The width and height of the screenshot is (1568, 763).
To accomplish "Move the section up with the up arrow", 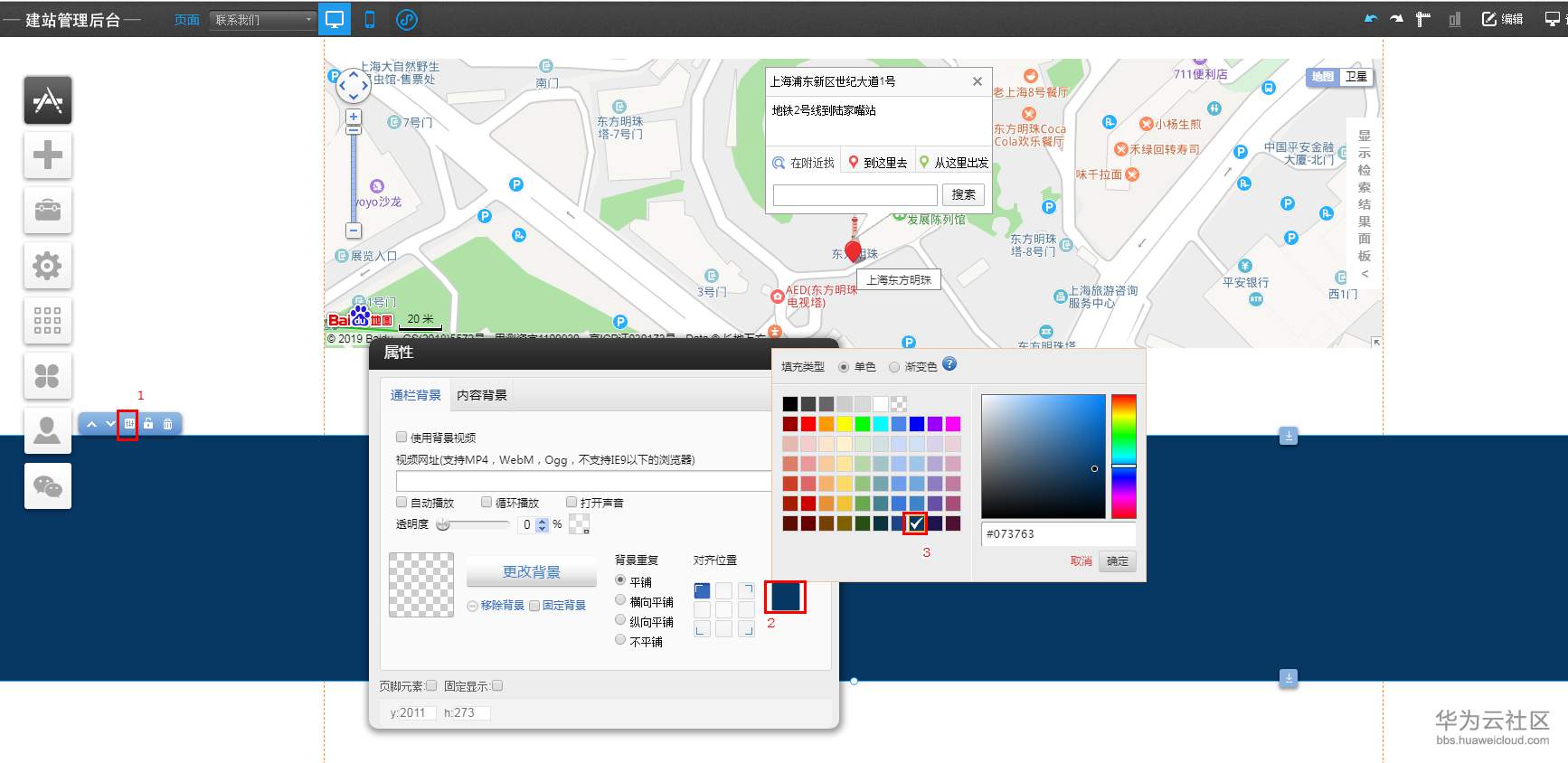I will click(91, 424).
